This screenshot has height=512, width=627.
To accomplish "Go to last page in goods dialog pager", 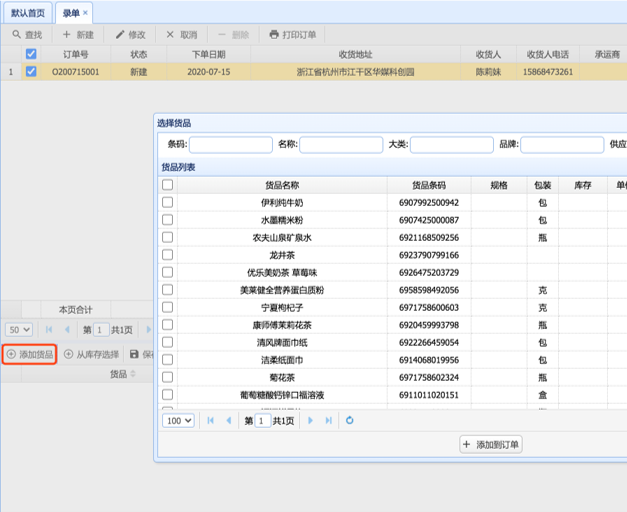I will 328,420.
